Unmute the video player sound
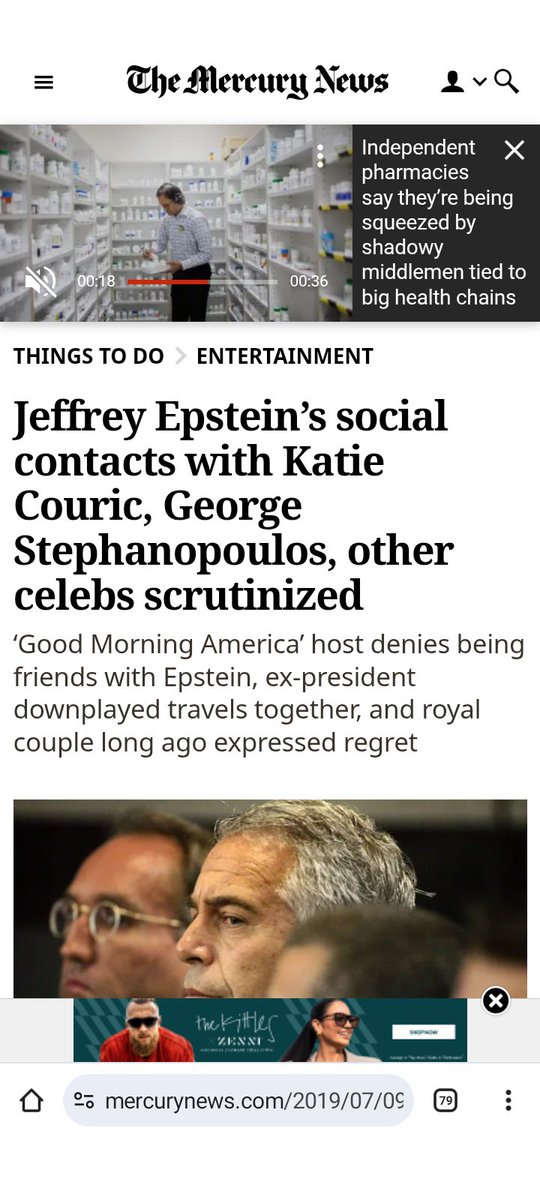The height and width of the screenshot is (1200, 540). (x=40, y=282)
